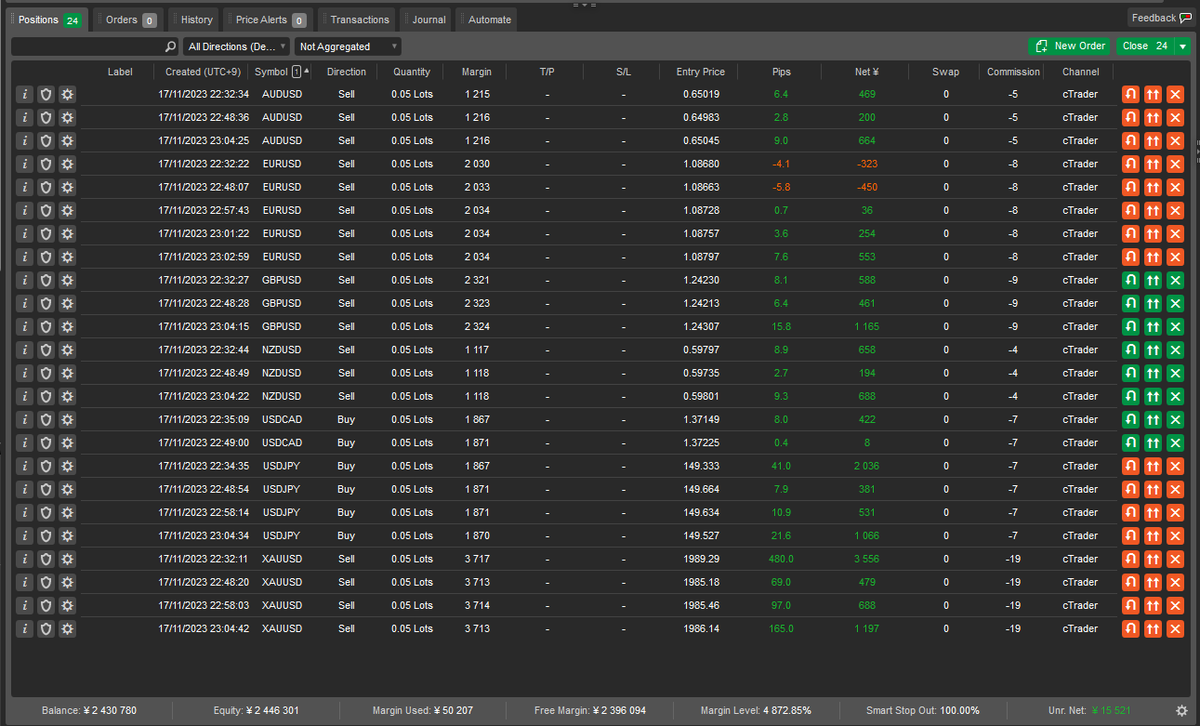Double the USDJPY position created at 22:34:35
The image size is (1200, 726).
click(1153, 466)
